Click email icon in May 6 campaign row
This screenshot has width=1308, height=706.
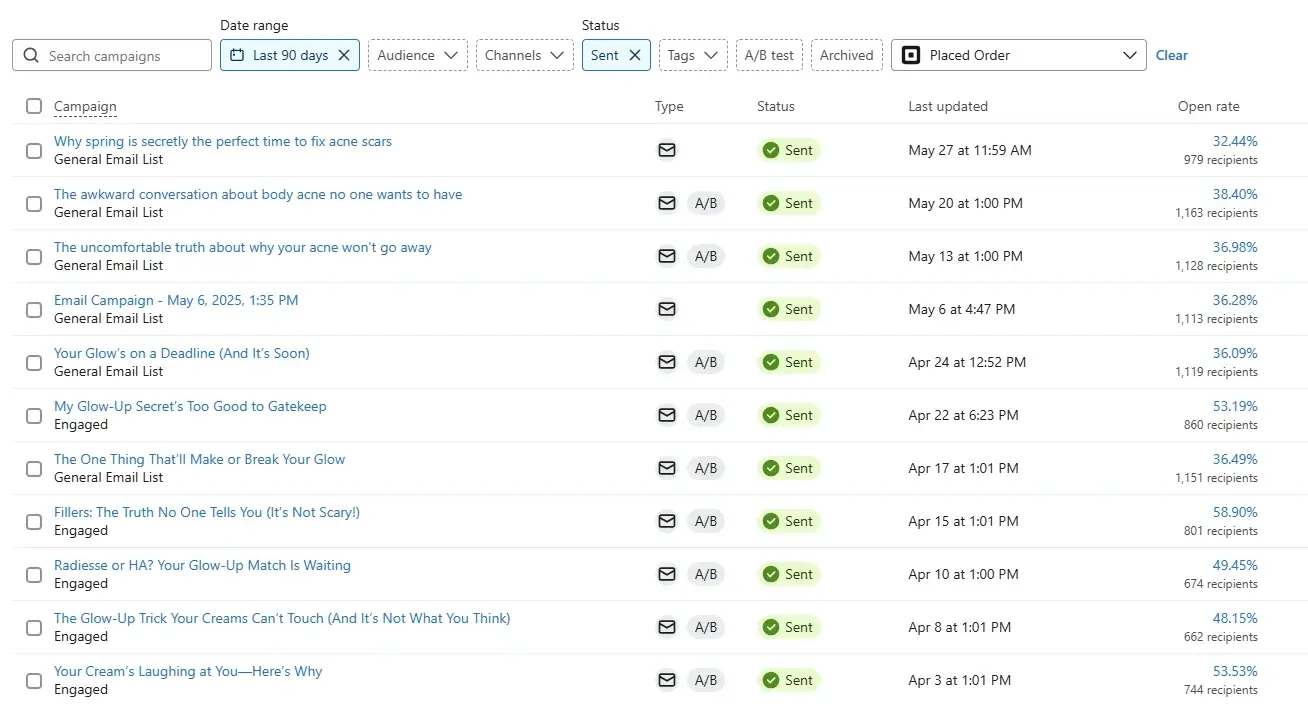point(666,309)
